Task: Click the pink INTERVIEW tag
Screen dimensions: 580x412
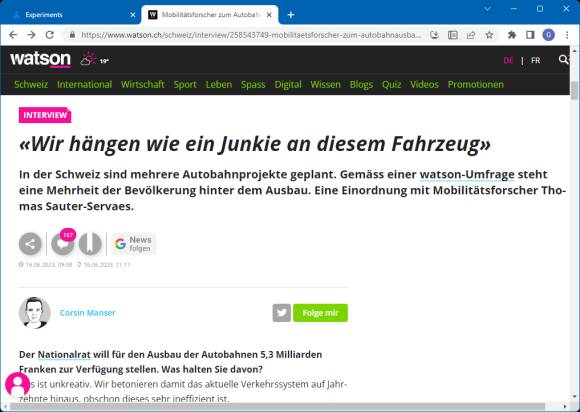Action: click(x=45, y=115)
